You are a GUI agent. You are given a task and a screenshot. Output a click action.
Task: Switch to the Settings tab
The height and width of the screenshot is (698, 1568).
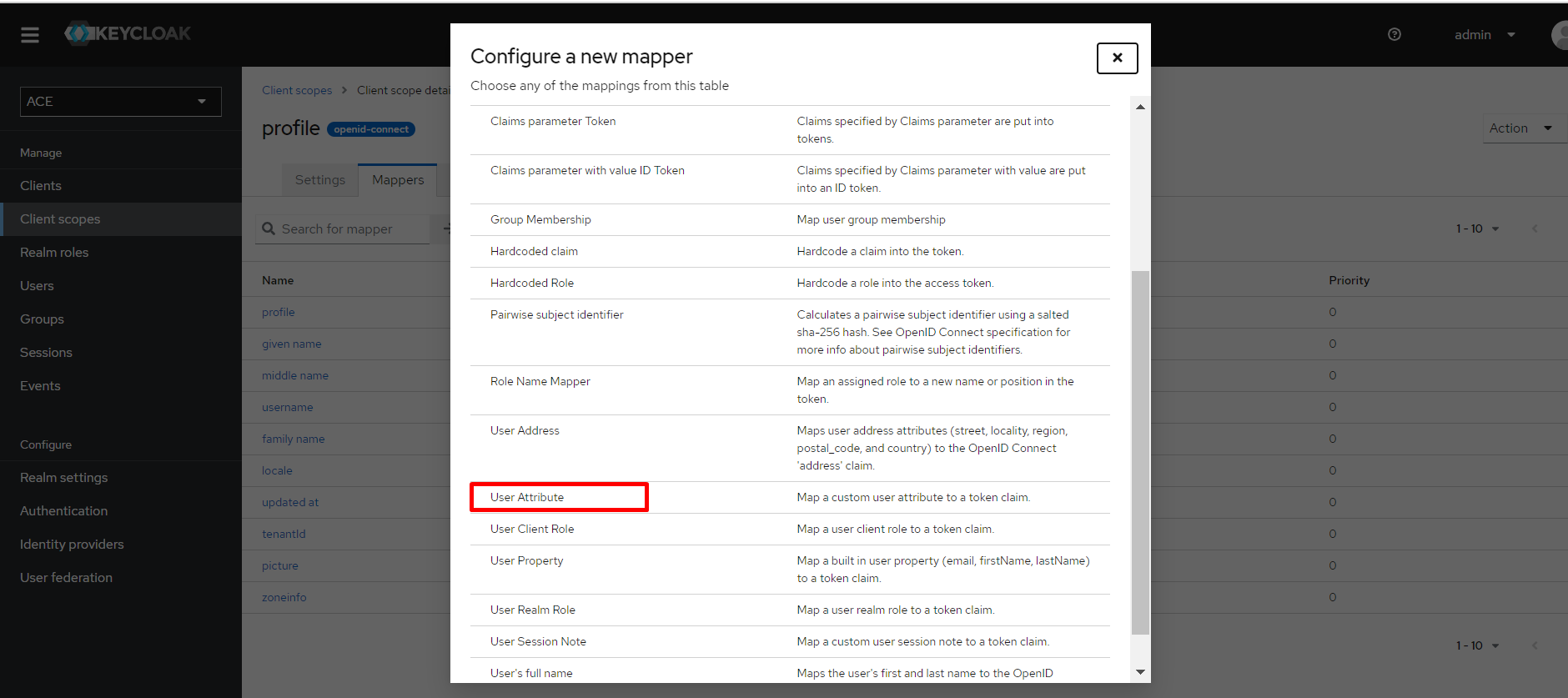point(319,180)
